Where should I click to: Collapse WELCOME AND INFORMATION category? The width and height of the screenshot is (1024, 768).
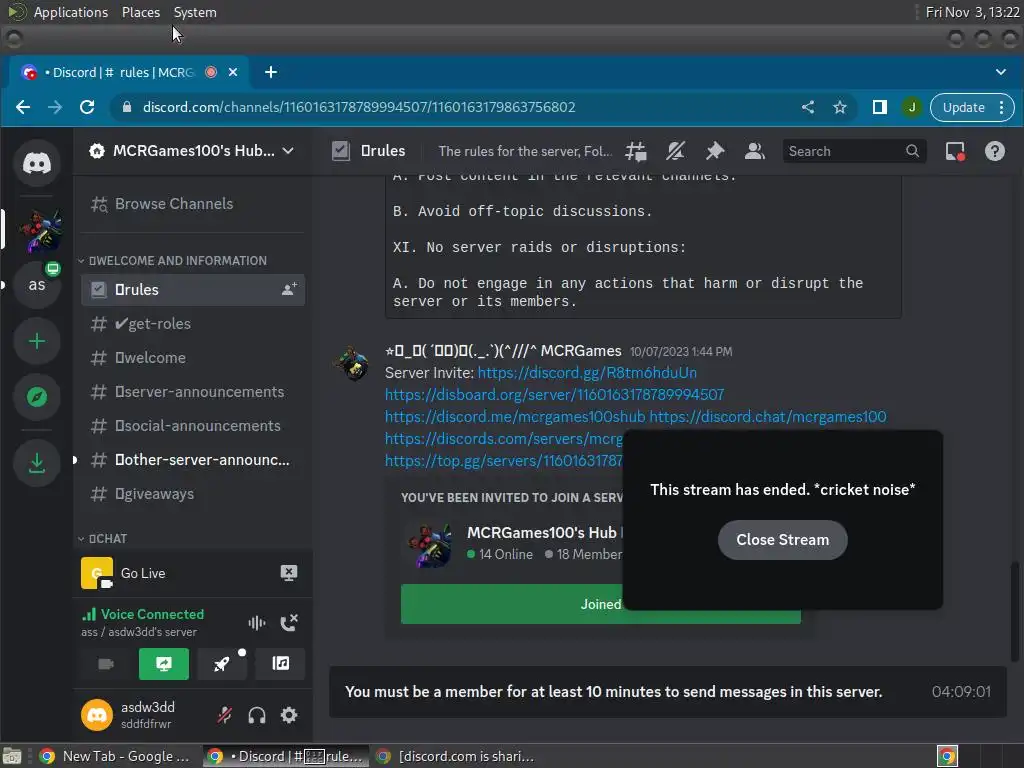(x=172, y=261)
